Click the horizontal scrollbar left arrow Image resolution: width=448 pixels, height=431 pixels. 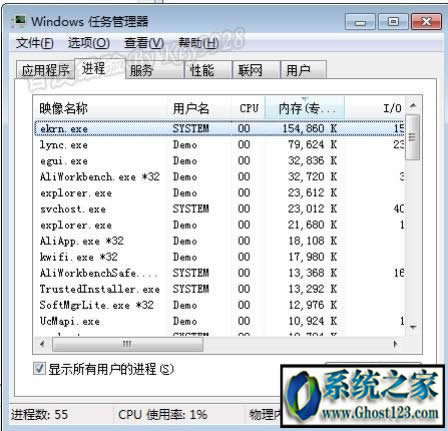[x=42, y=344]
